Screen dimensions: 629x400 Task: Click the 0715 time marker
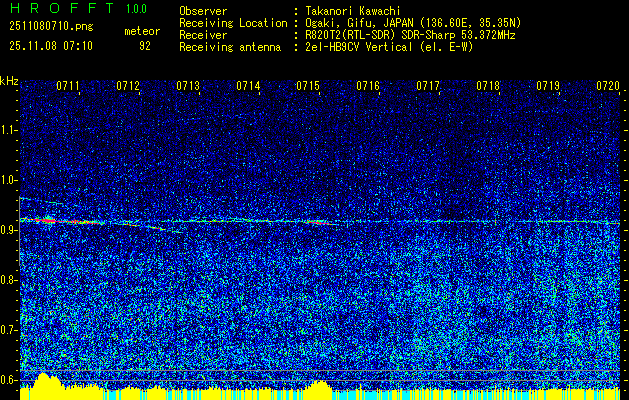(x=308, y=86)
